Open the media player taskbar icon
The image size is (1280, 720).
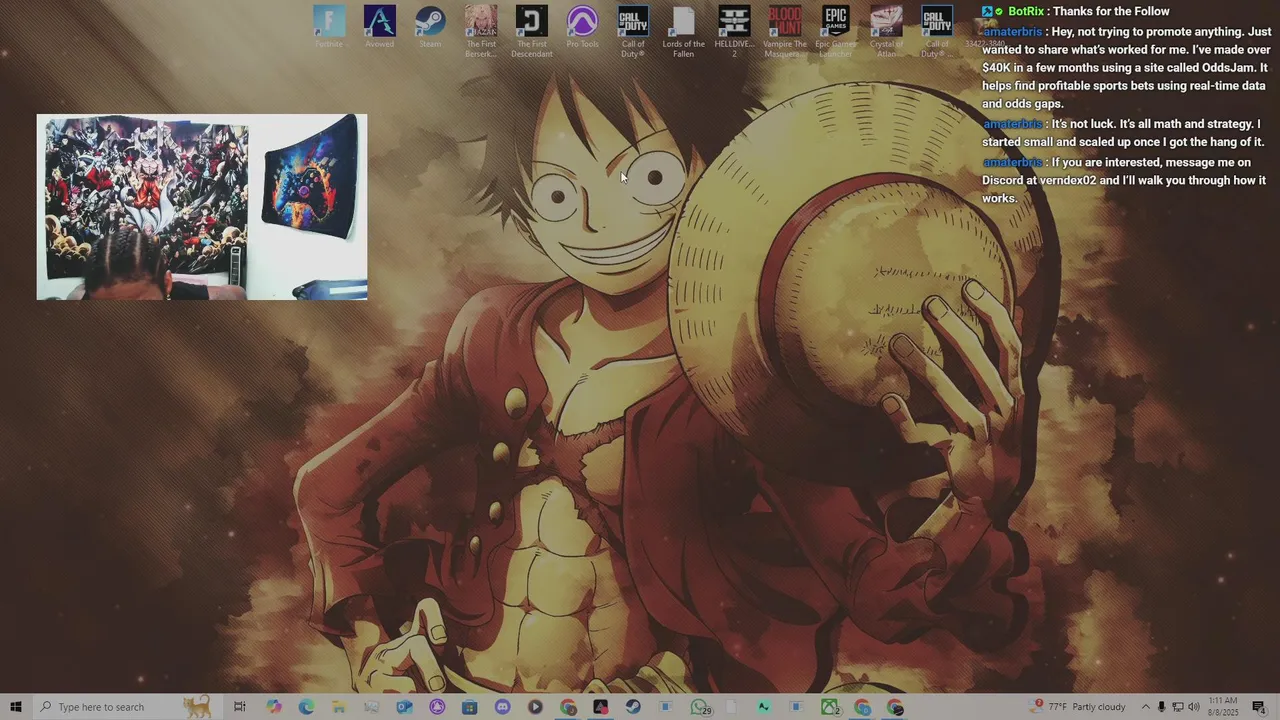(535, 707)
